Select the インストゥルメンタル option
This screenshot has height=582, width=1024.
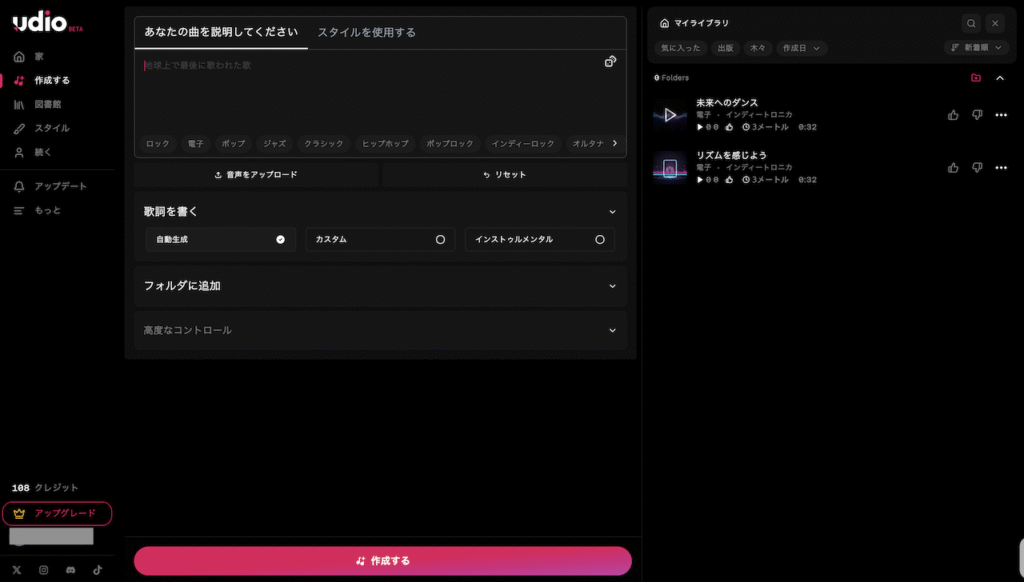pos(539,240)
